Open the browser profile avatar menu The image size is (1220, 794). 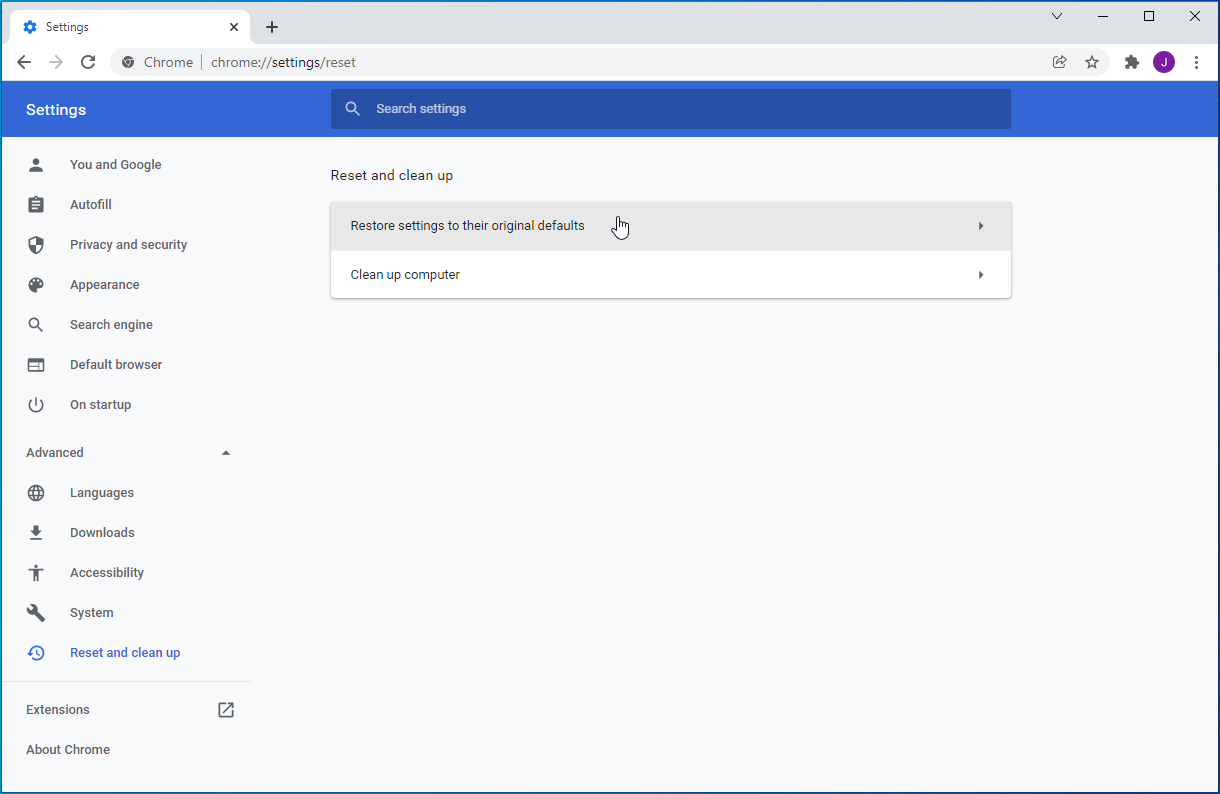(x=1163, y=61)
